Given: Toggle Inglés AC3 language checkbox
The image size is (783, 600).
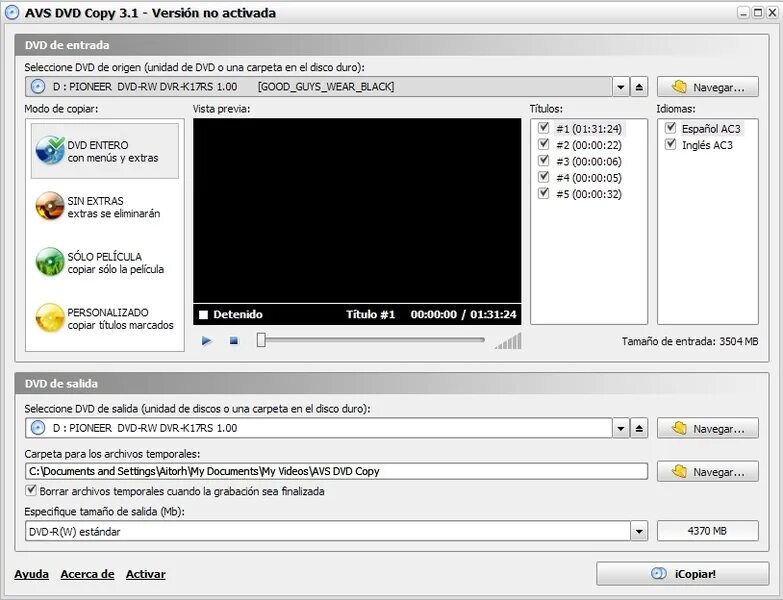Looking at the screenshot, I should click(671, 145).
